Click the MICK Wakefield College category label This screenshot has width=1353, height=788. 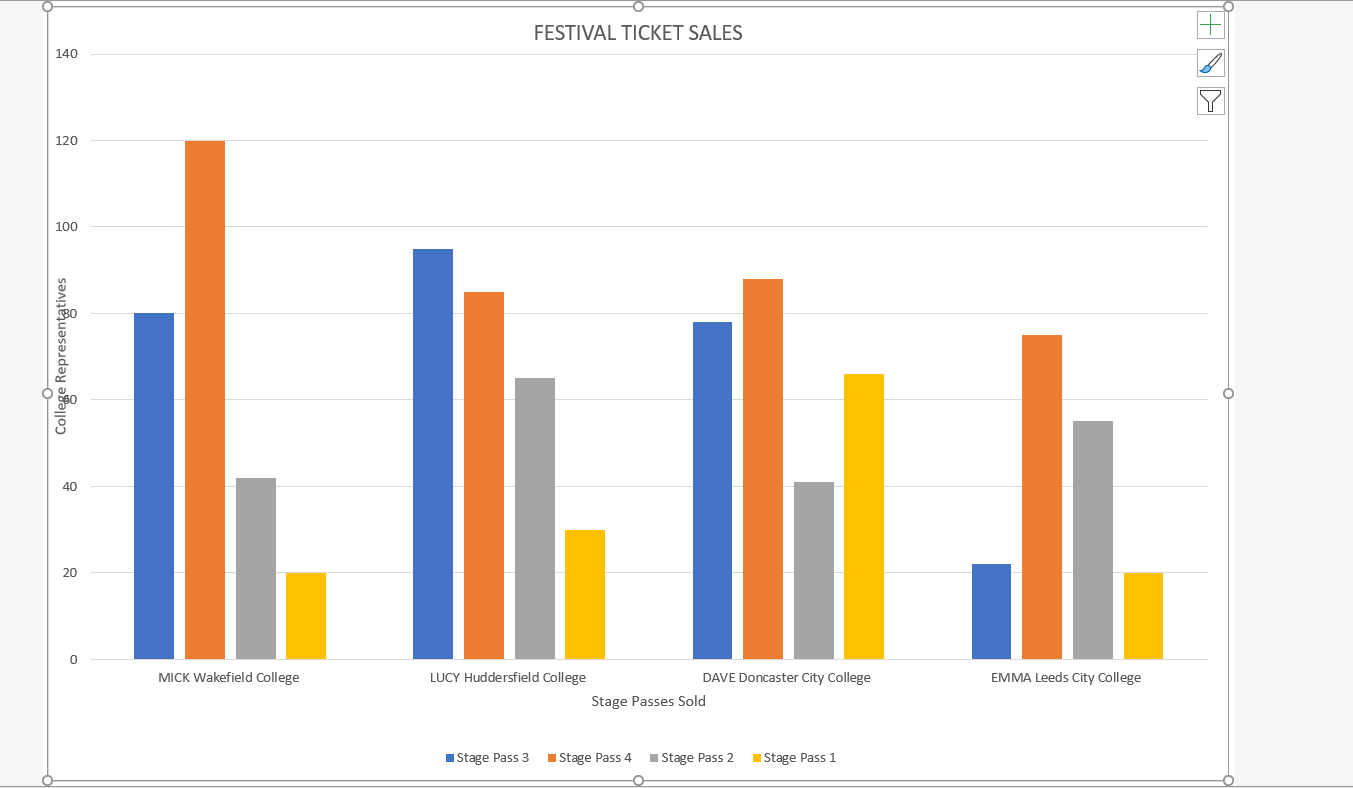(x=229, y=678)
